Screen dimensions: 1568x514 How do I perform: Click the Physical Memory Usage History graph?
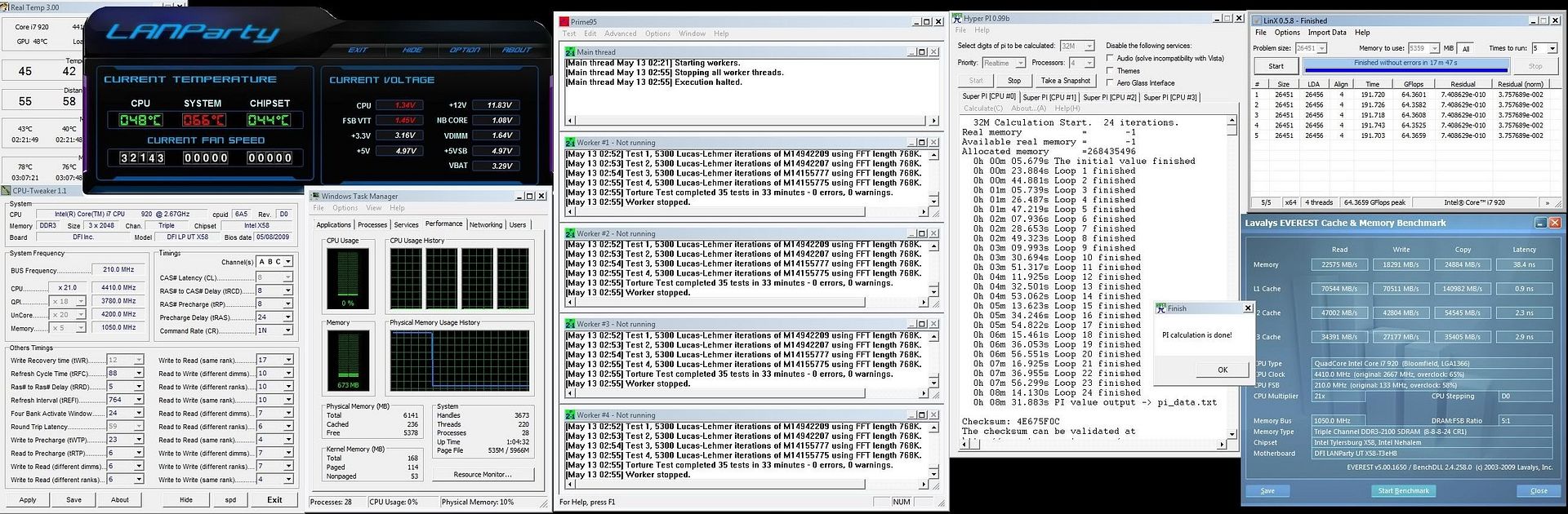(x=460, y=361)
